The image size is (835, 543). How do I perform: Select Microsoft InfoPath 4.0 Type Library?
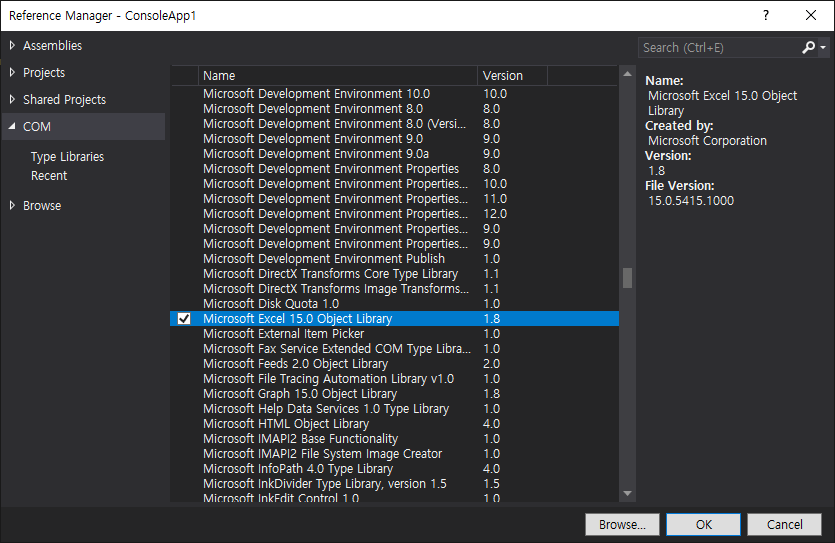click(394, 468)
